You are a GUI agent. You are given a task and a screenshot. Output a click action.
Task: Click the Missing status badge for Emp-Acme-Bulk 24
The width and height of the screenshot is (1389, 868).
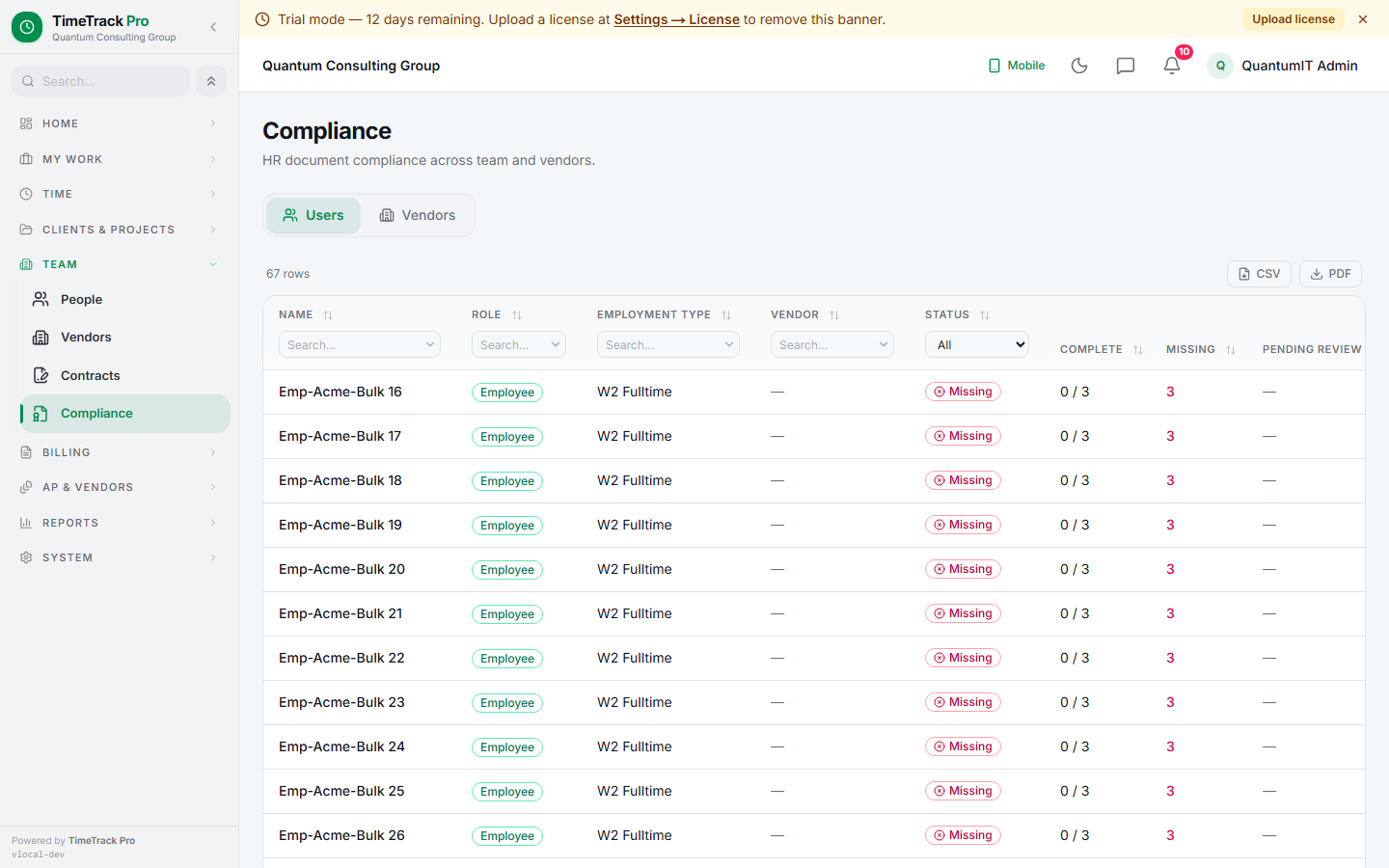point(963,746)
